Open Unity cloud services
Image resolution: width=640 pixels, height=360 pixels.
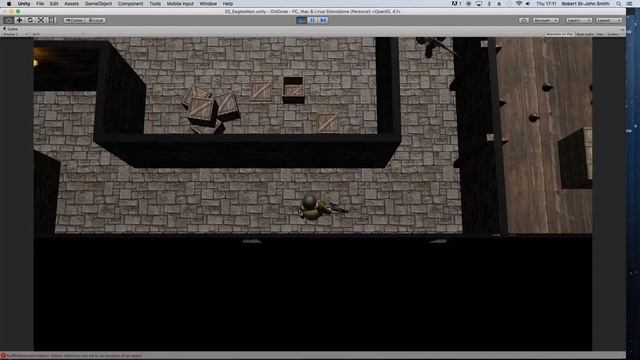(x=524, y=20)
